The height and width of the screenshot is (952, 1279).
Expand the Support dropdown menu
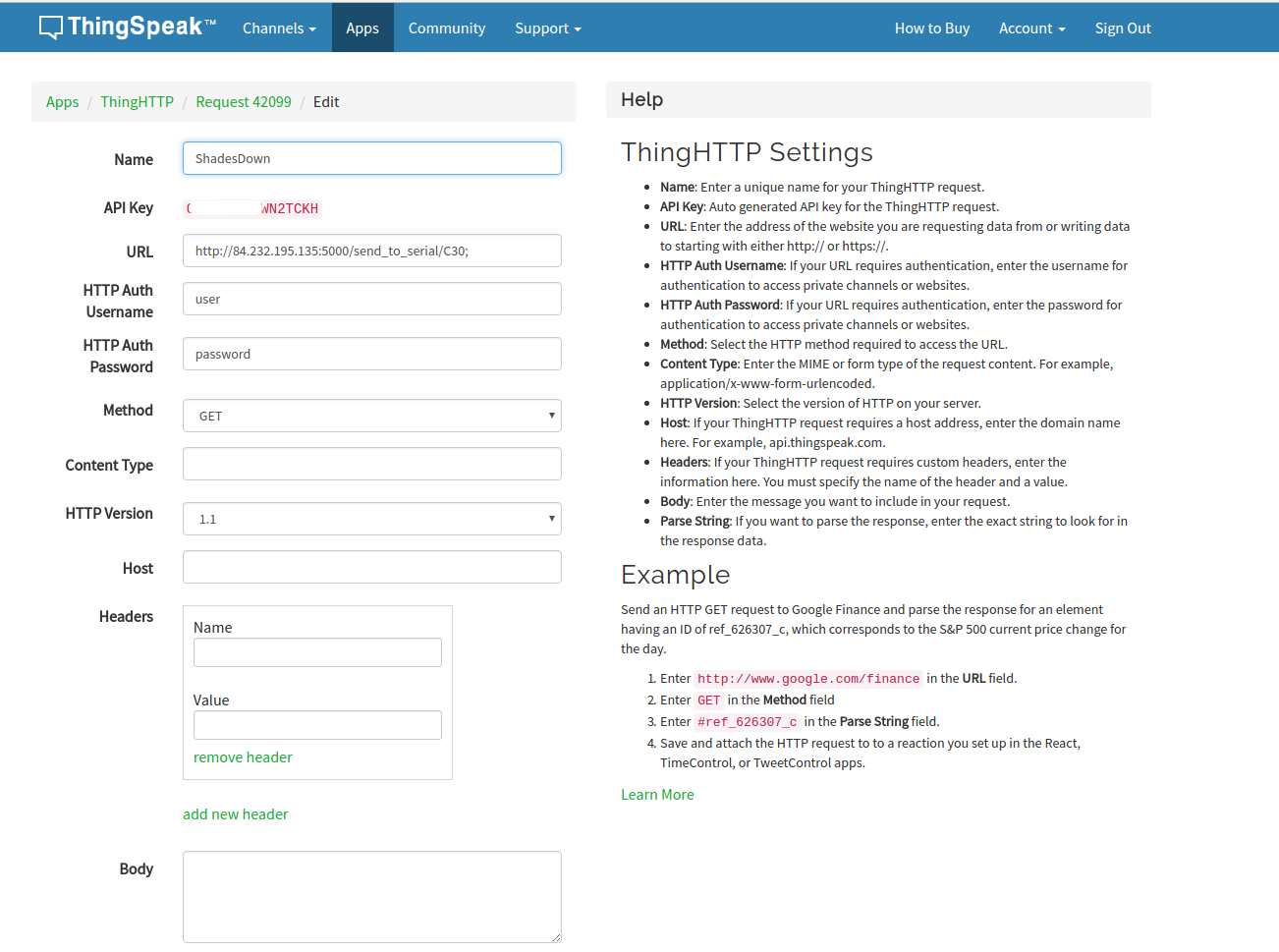[x=548, y=28]
